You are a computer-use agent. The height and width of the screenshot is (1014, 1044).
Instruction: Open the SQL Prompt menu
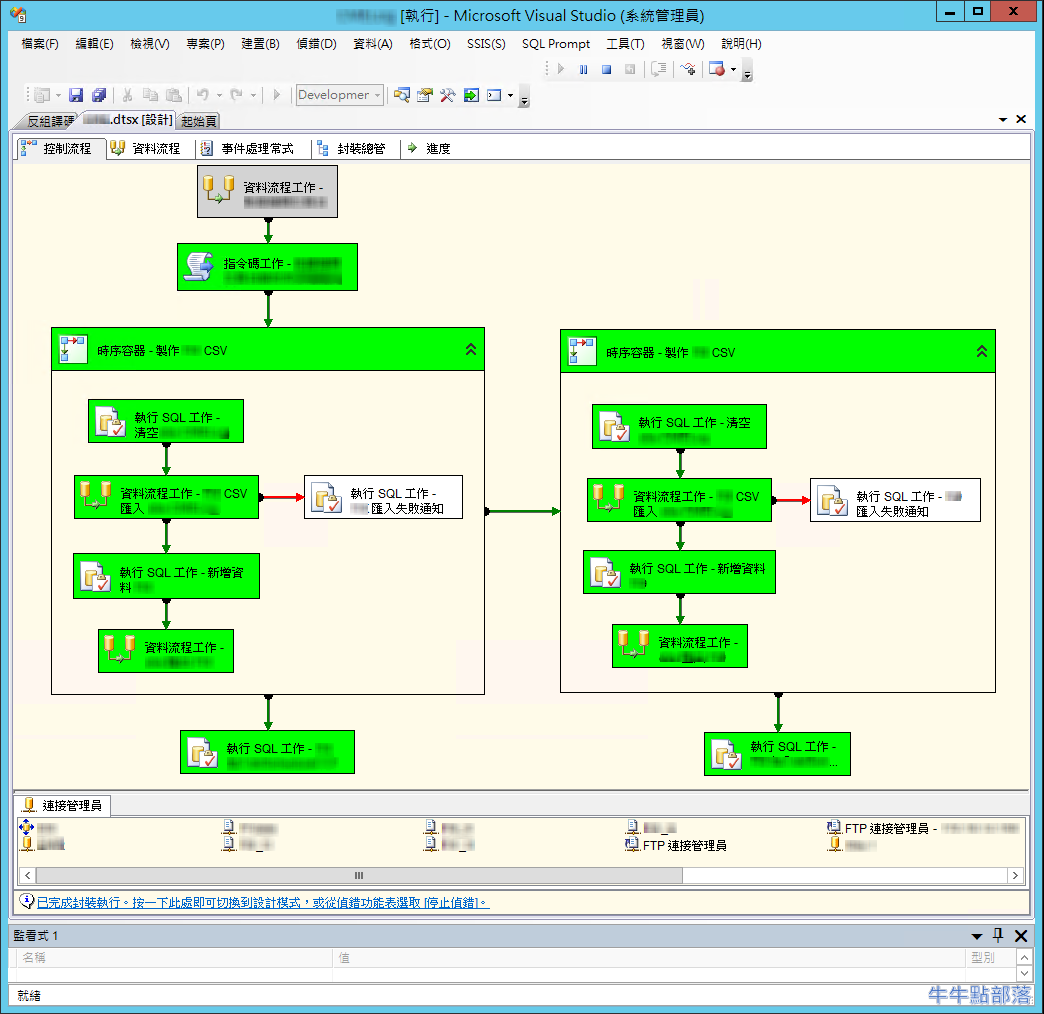coord(556,44)
